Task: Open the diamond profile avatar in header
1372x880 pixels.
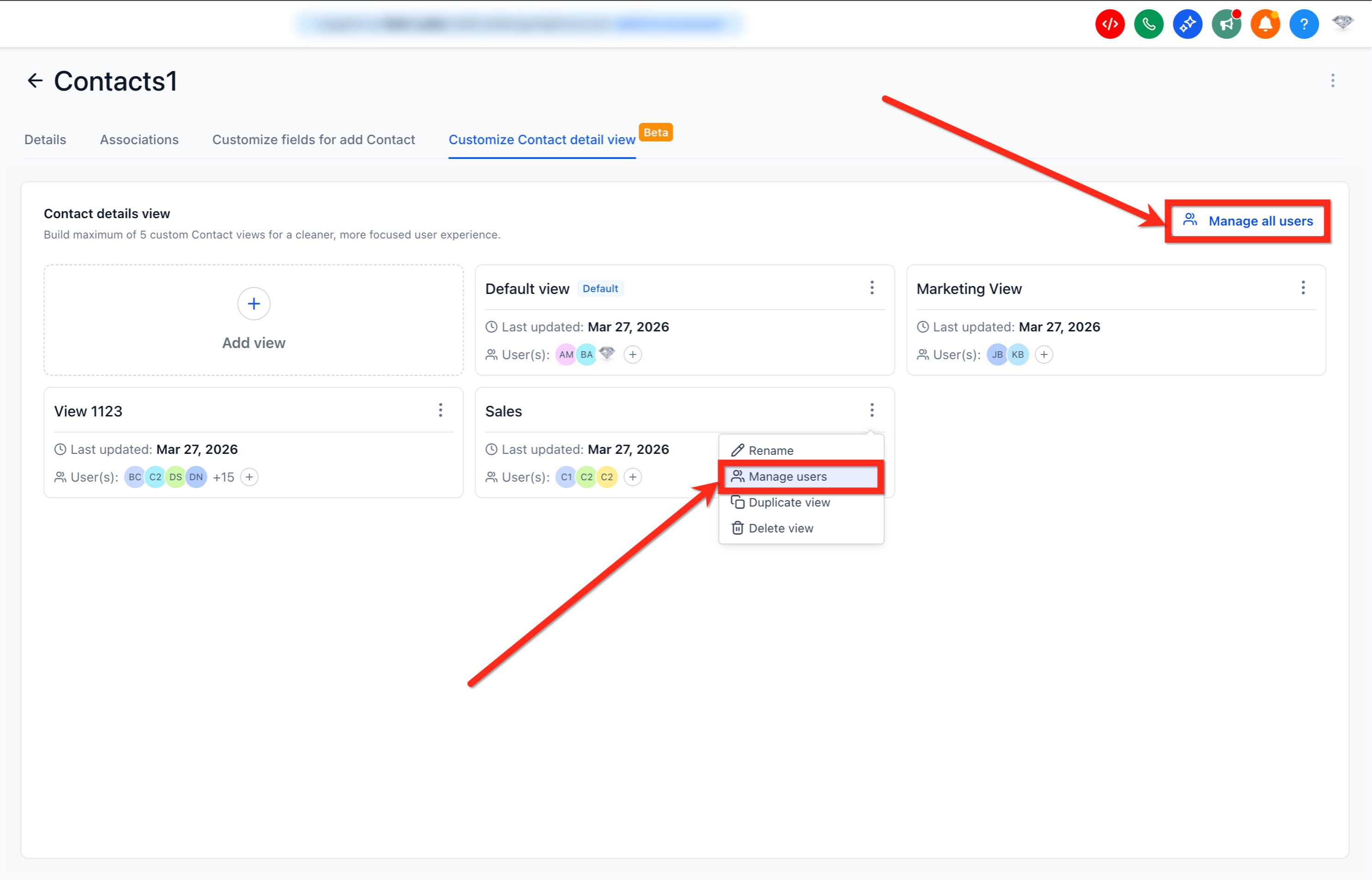Action: [1343, 23]
